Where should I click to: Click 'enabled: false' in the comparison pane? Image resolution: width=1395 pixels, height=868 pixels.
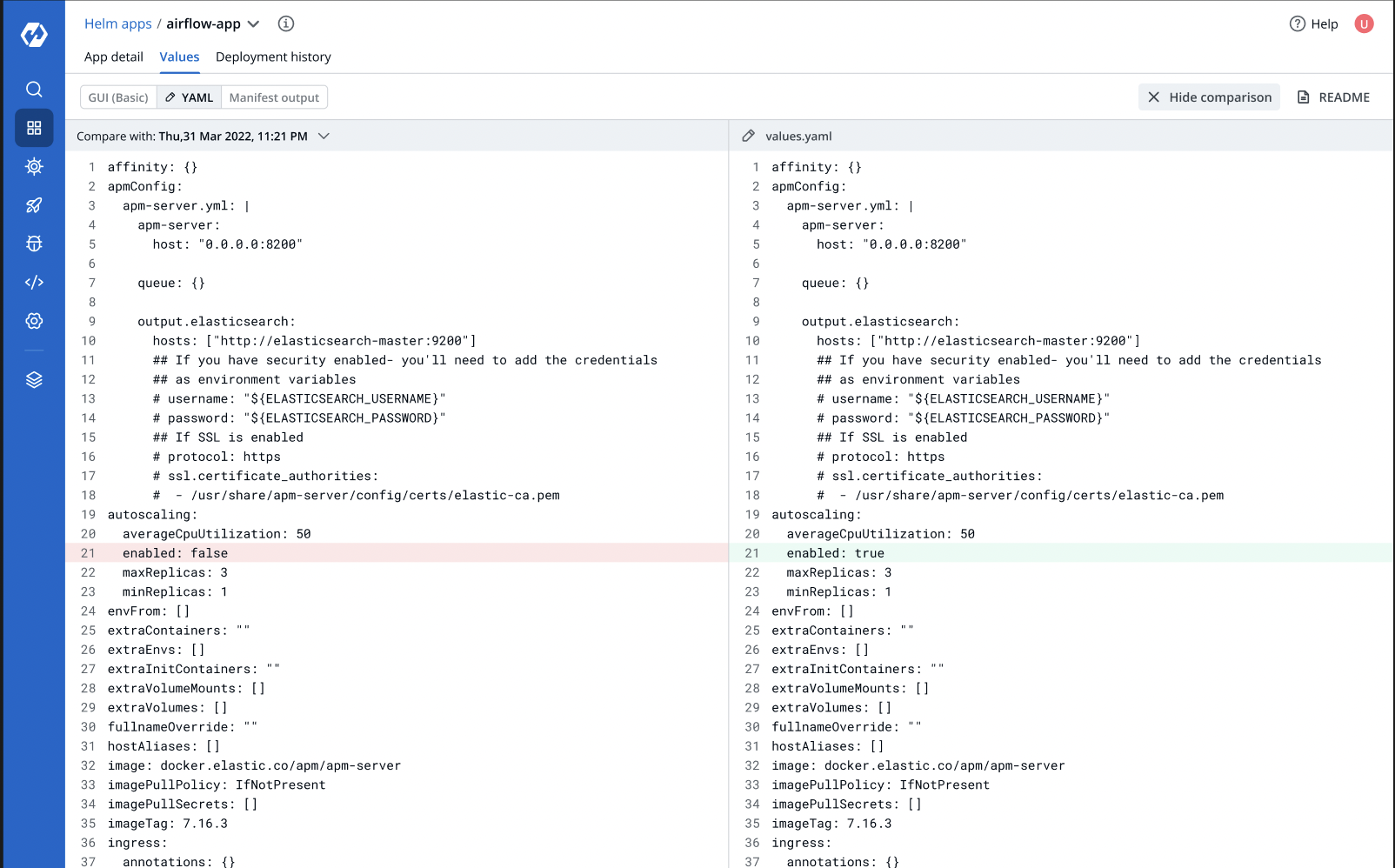tap(175, 553)
